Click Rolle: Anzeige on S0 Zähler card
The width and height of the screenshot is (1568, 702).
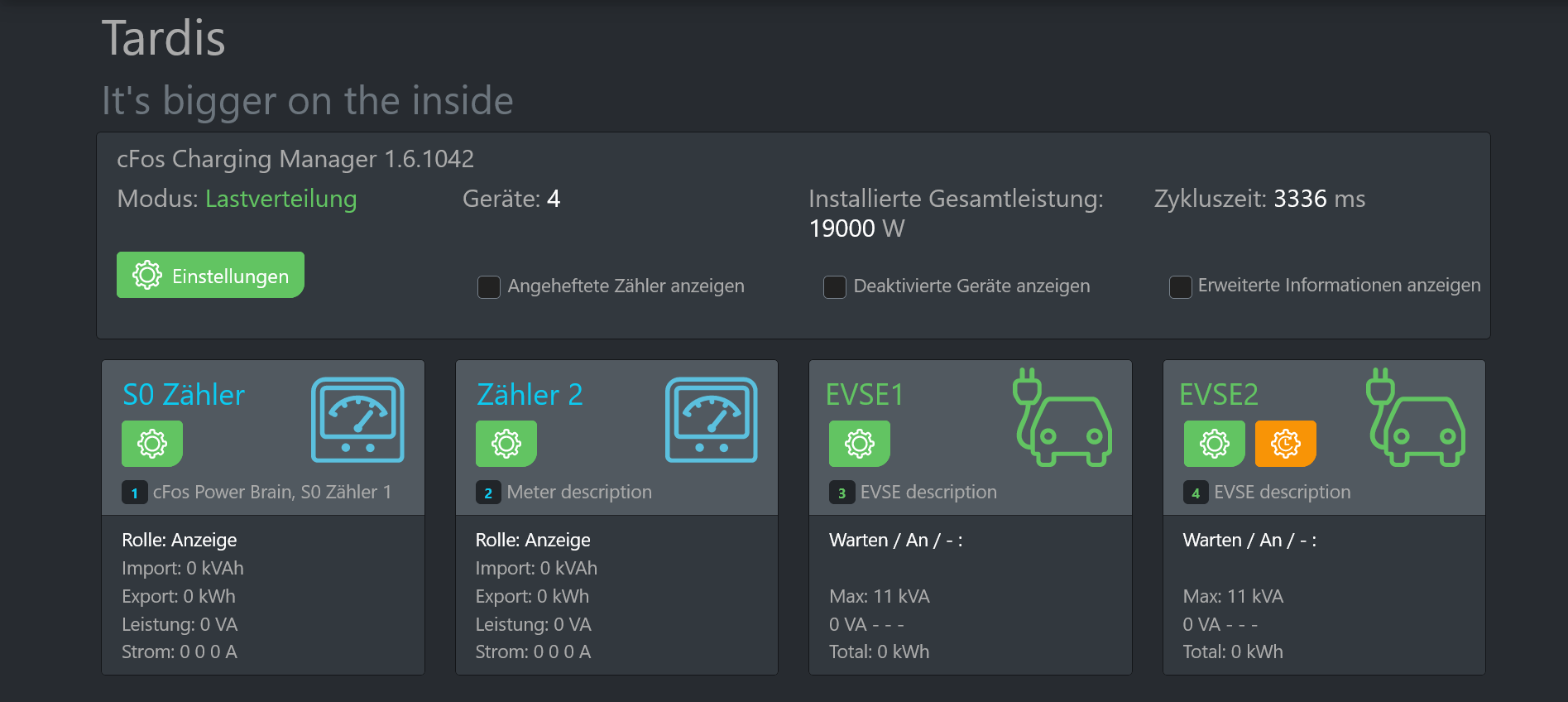pyautogui.click(x=179, y=540)
